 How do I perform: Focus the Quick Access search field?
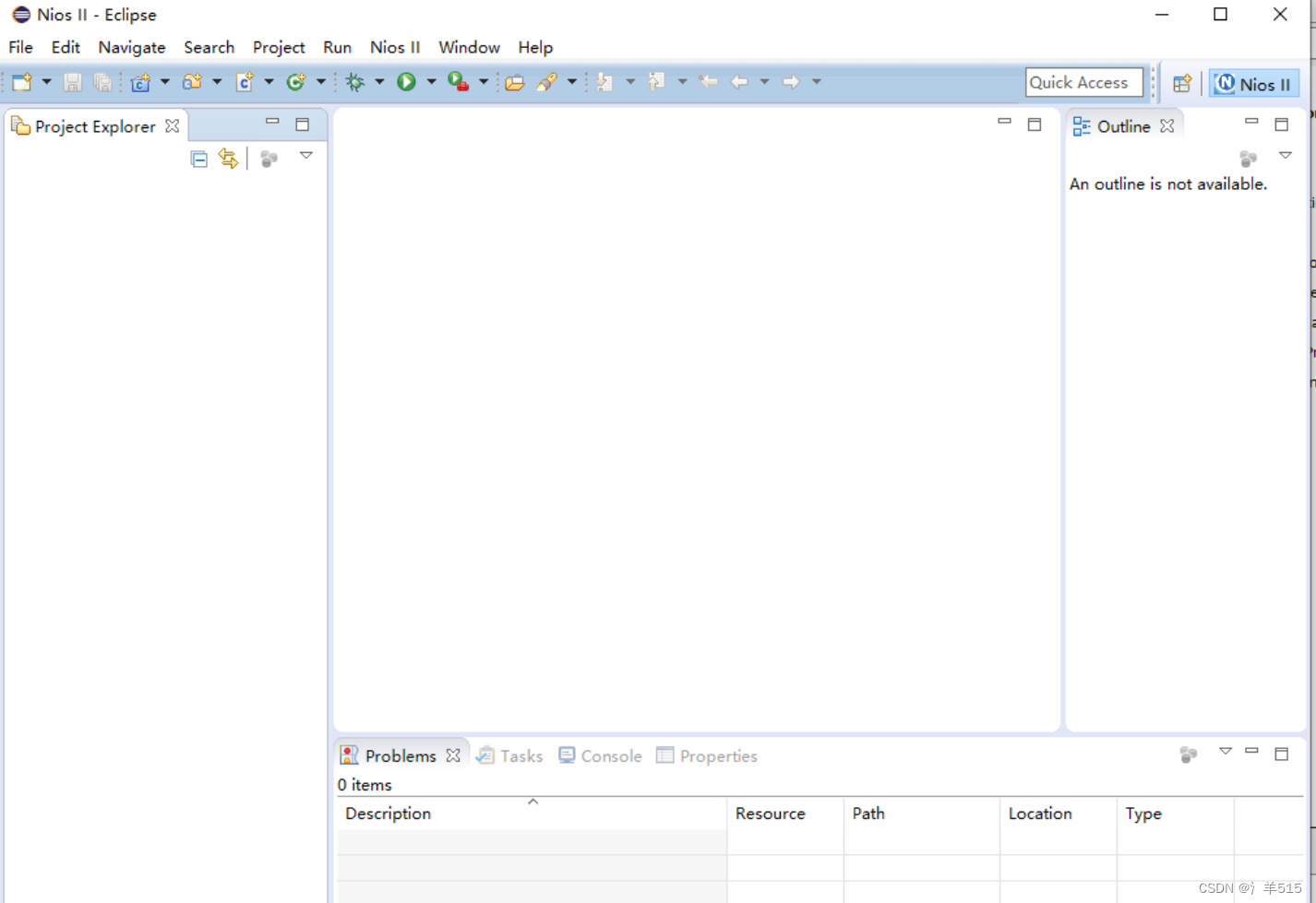point(1083,82)
